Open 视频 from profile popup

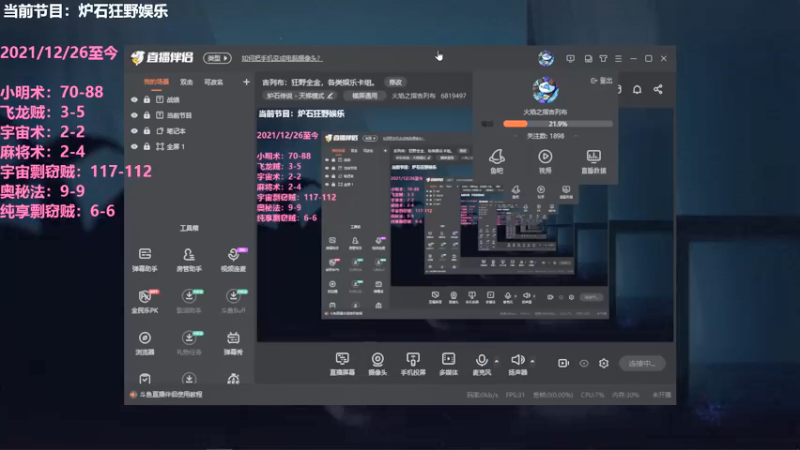click(x=545, y=161)
